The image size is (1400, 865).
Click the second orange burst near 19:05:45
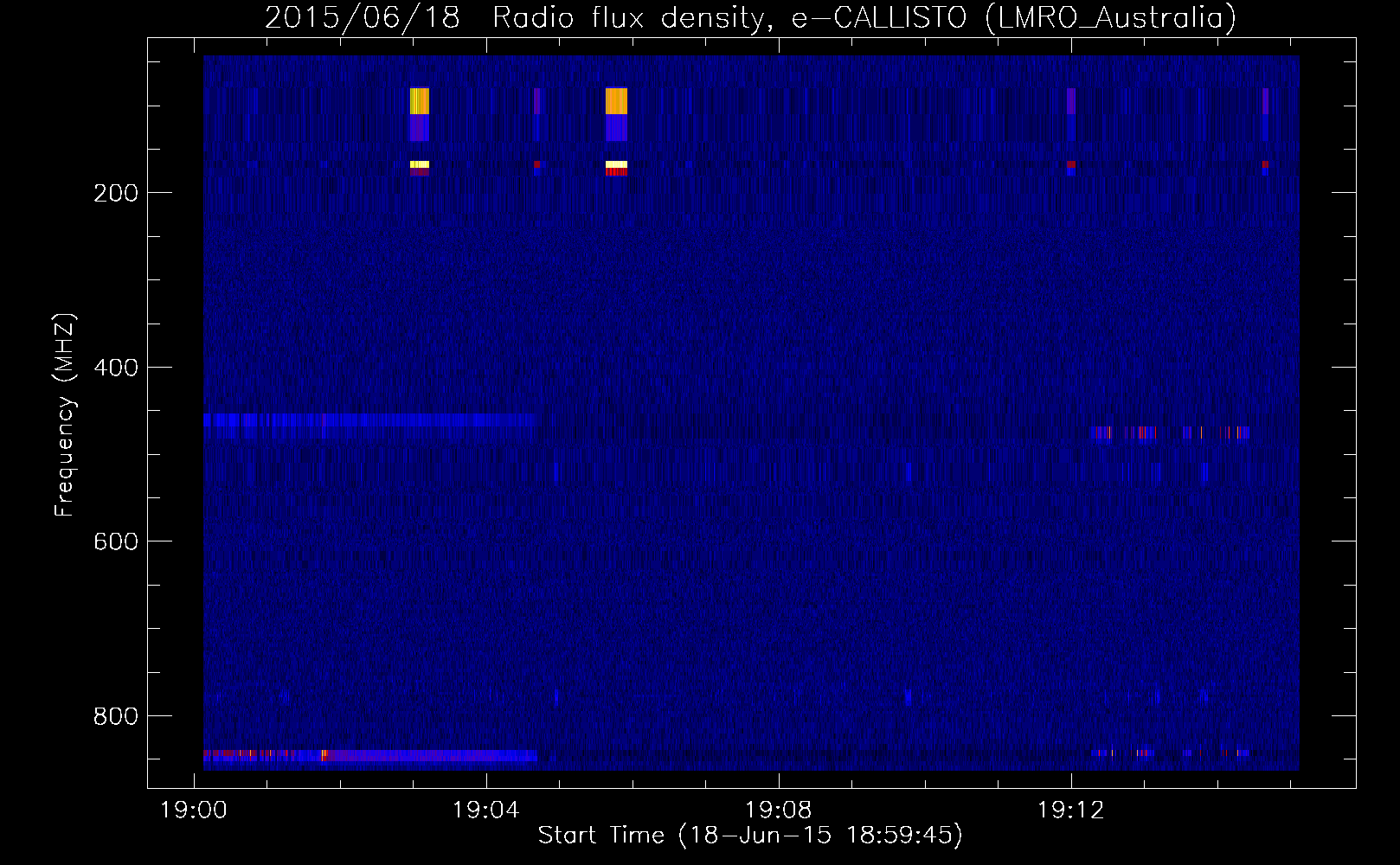616,101
